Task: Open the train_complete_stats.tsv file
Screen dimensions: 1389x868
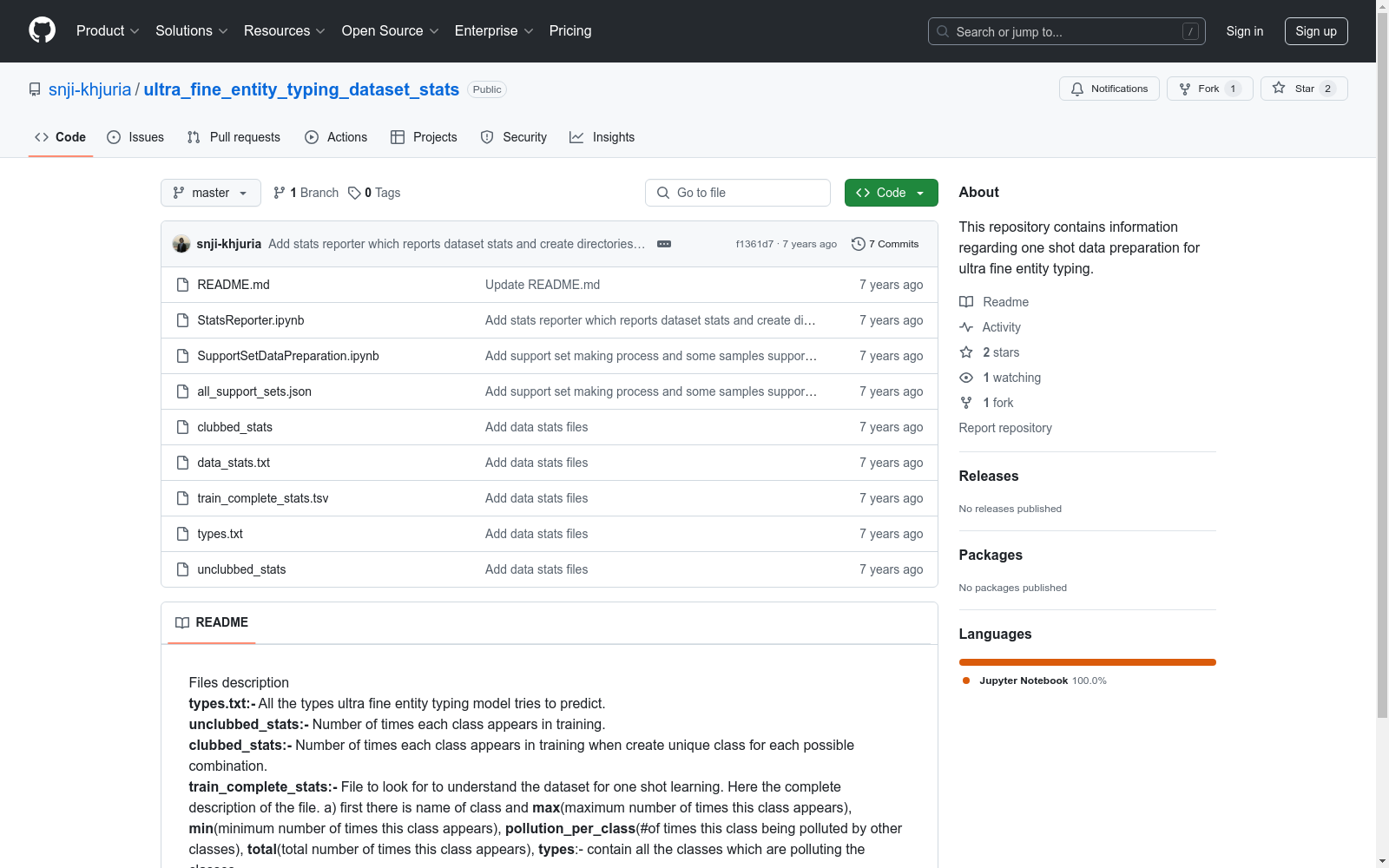Action: click(263, 498)
